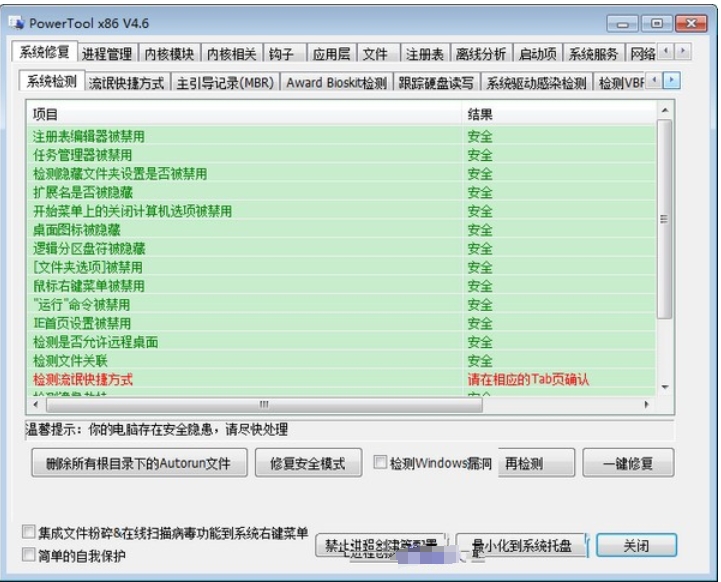Open the 文件 tab
Screen dimensions: 721x582
click(x=378, y=54)
